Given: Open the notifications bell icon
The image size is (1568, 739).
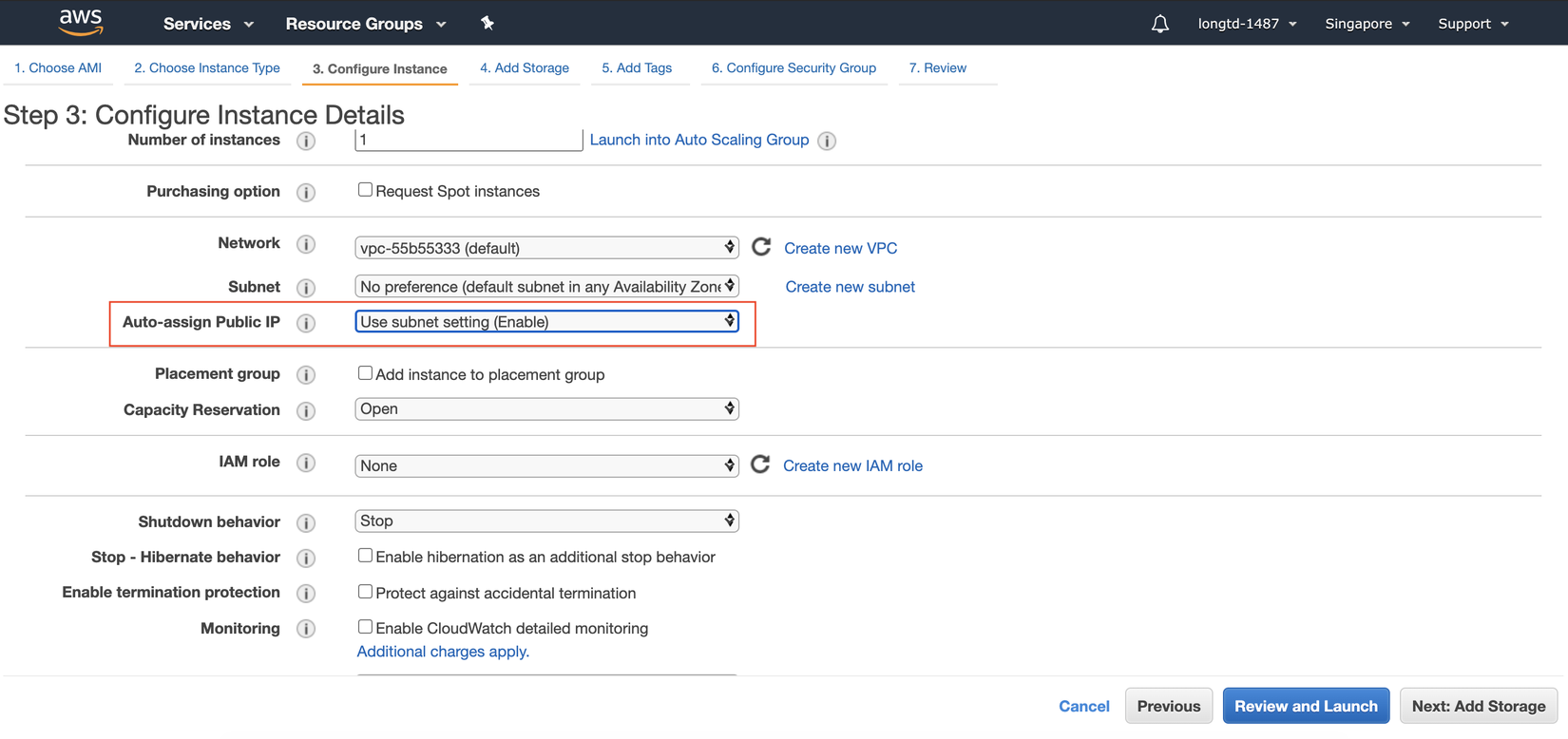Looking at the screenshot, I should tap(1159, 24).
